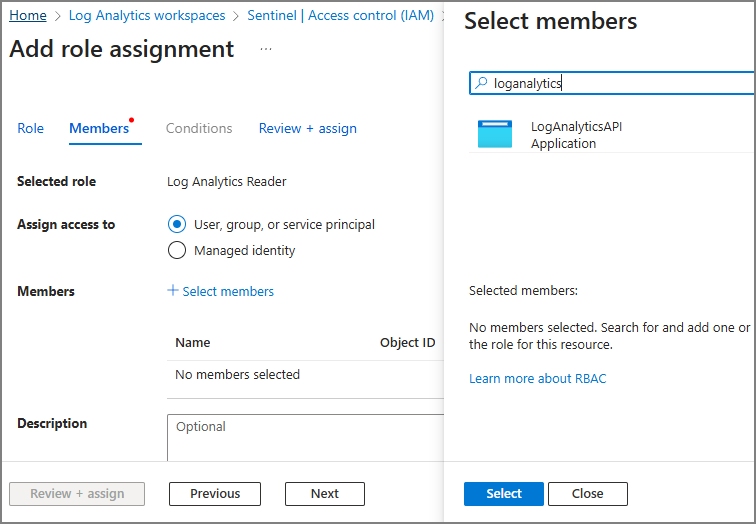Click the Add role assignment heading
The image size is (756, 524).
[x=122, y=49]
